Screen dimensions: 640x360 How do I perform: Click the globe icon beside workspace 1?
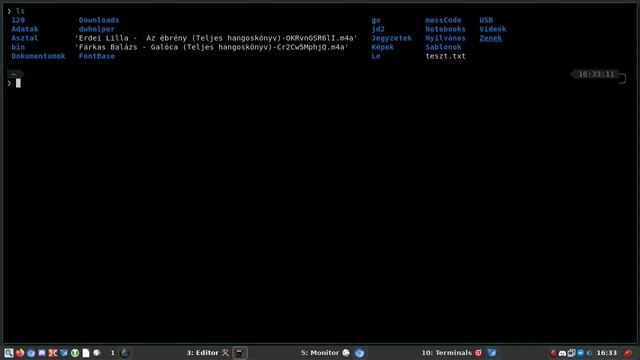[x=124, y=353]
